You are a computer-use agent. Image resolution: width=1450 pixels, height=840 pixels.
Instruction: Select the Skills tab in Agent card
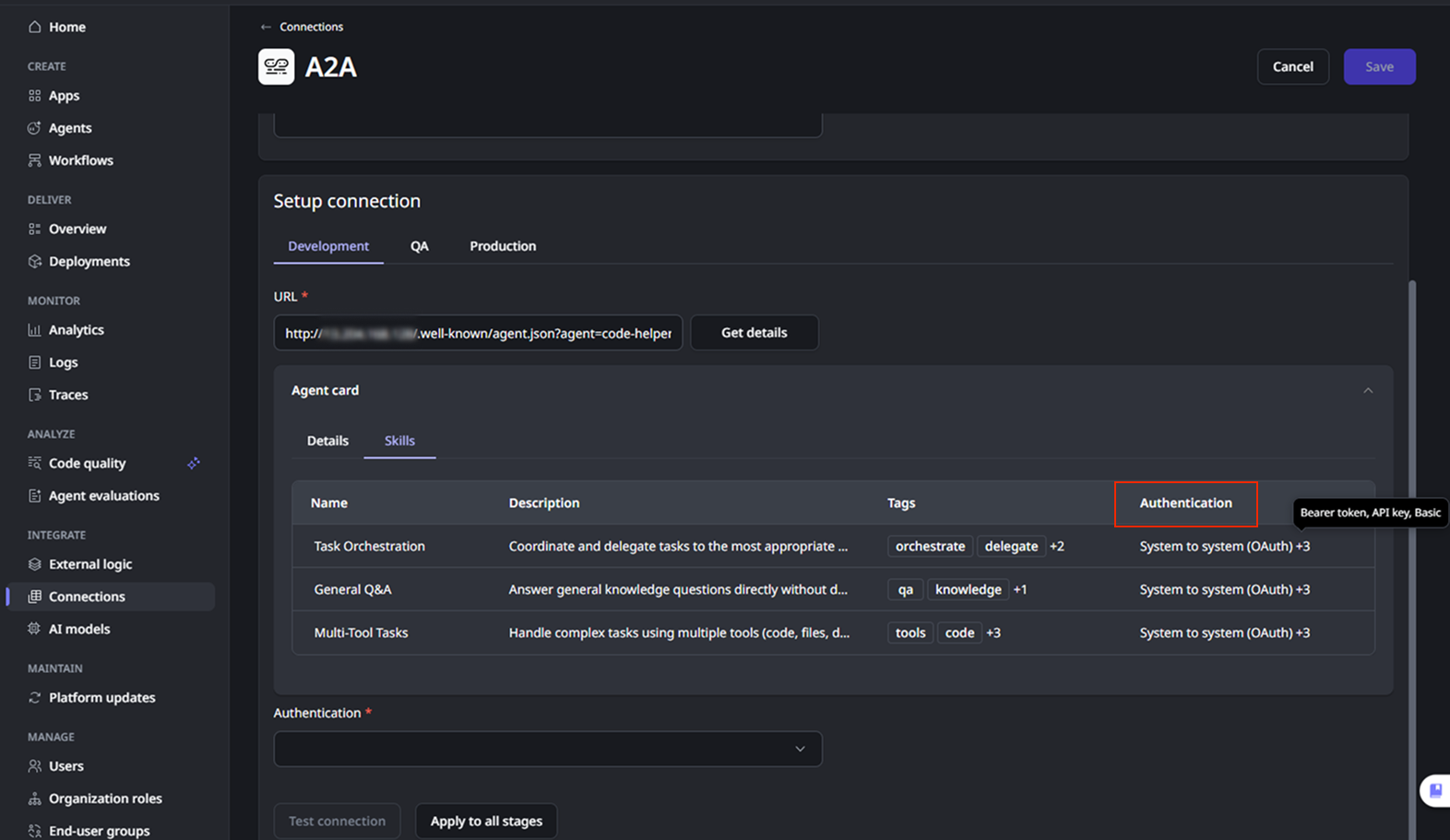click(x=399, y=441)
